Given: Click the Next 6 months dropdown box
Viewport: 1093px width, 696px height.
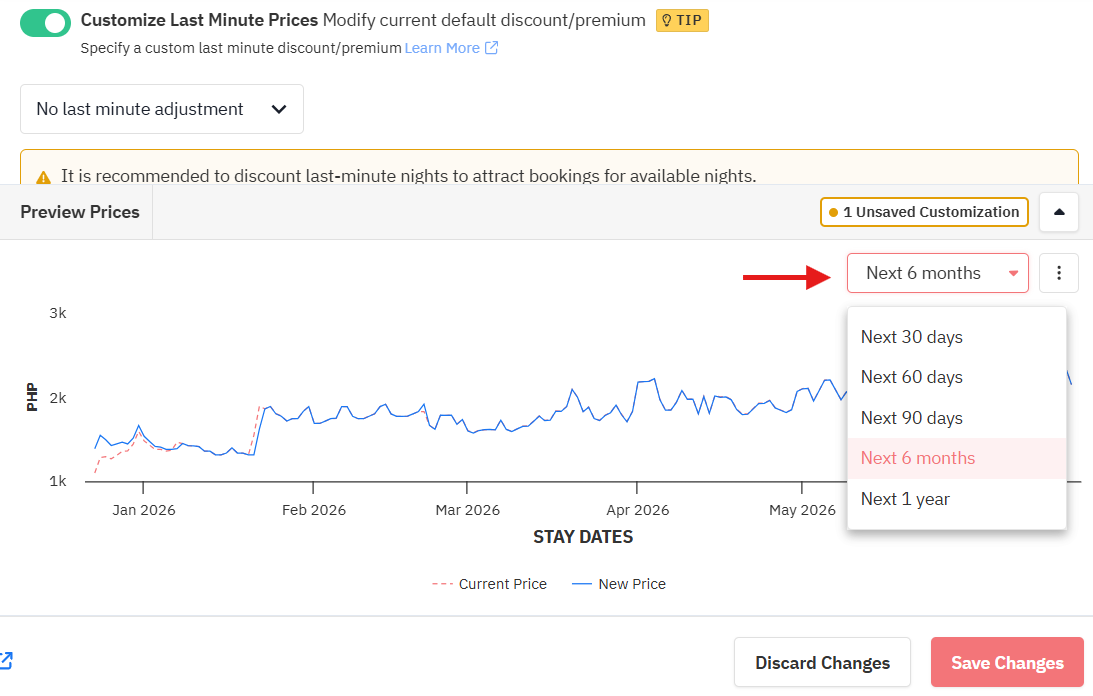Looking at the screenshot, I should [x=937, y=273].
